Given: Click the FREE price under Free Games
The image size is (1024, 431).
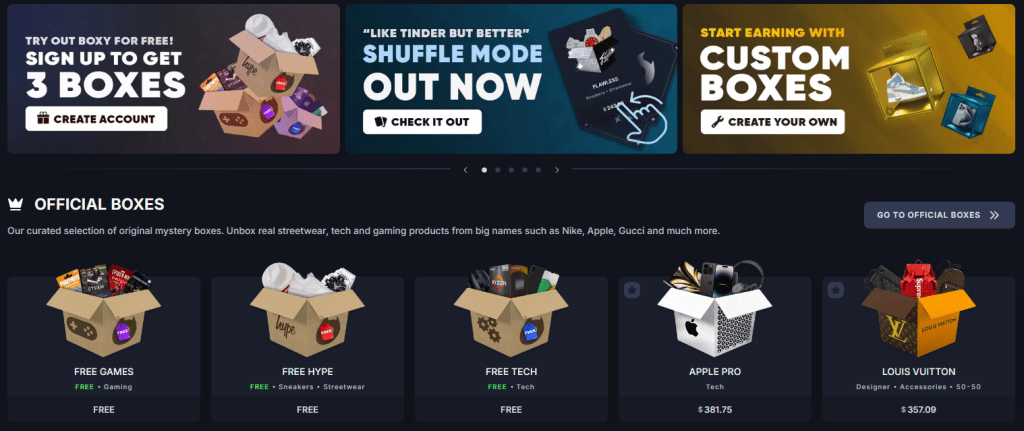Looking at the screenshot, I should tap(104, 410).
